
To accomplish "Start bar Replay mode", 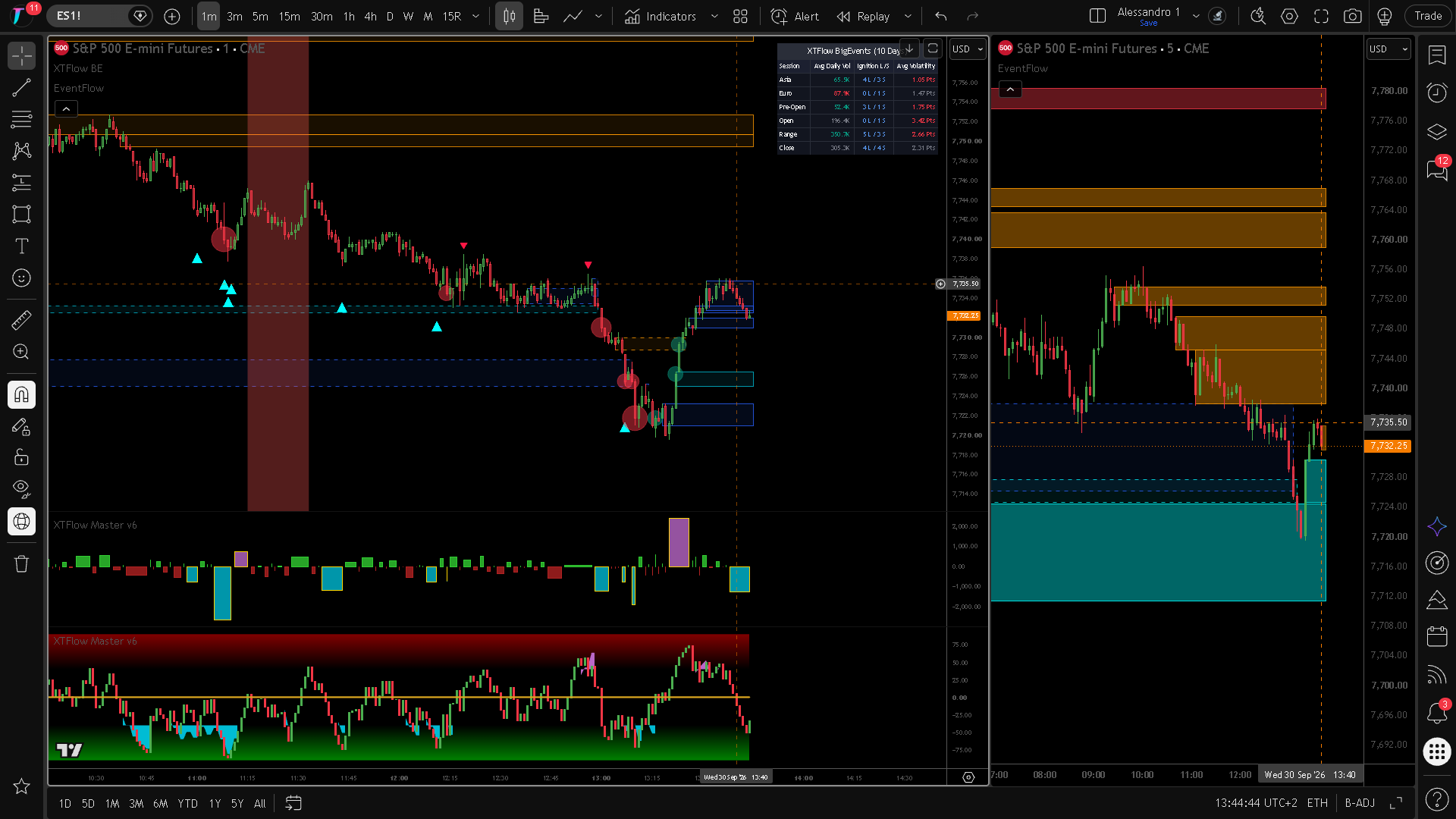I will [863, 16].
